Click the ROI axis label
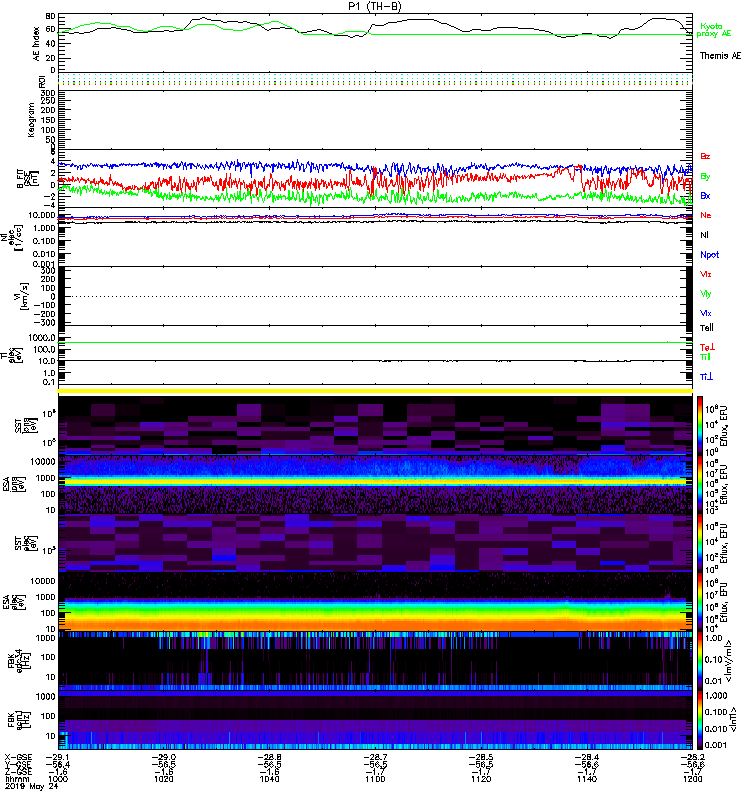 click(x=42, y=81)
